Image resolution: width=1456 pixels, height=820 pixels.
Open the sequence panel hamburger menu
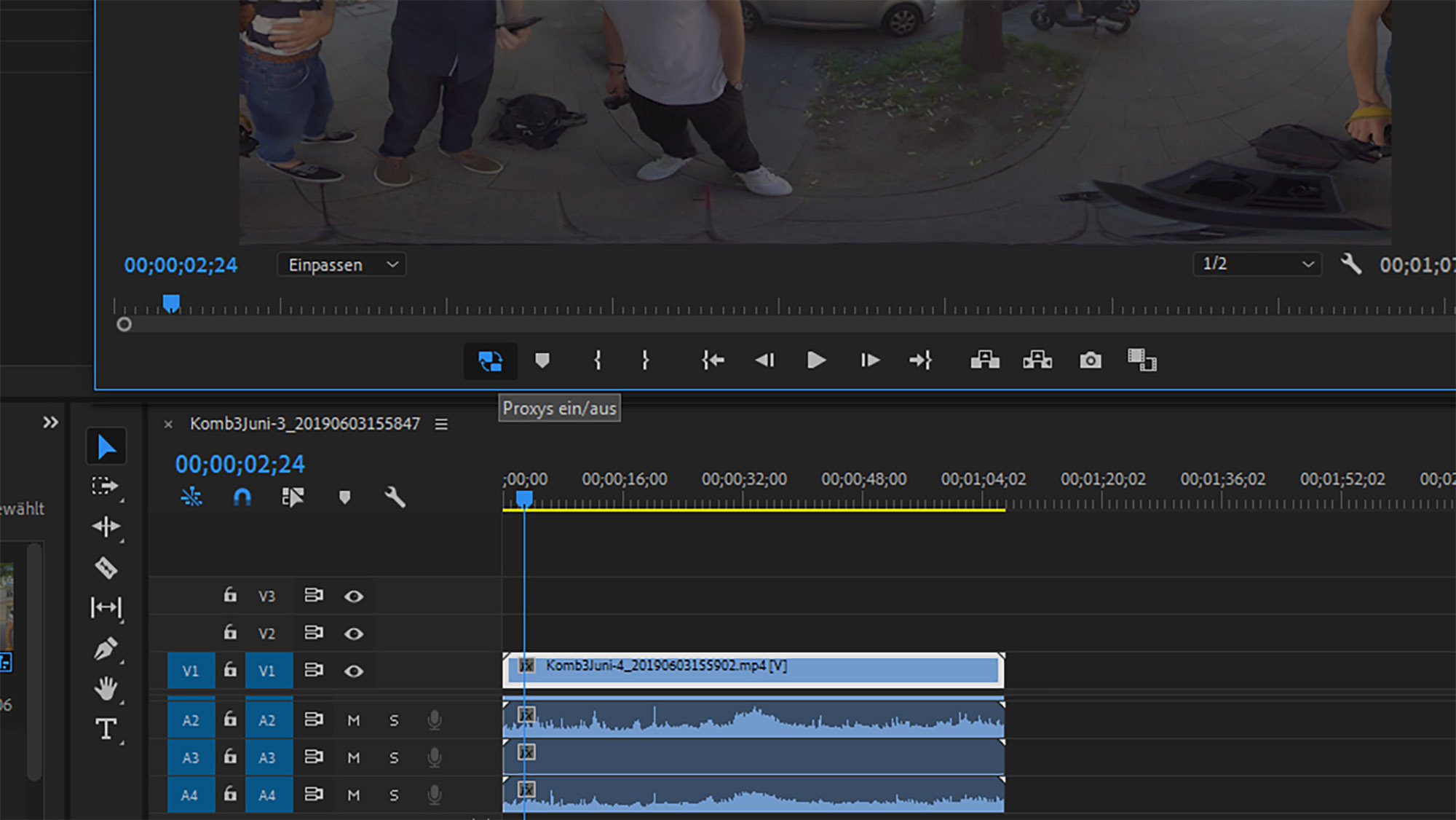coord(441,424)
